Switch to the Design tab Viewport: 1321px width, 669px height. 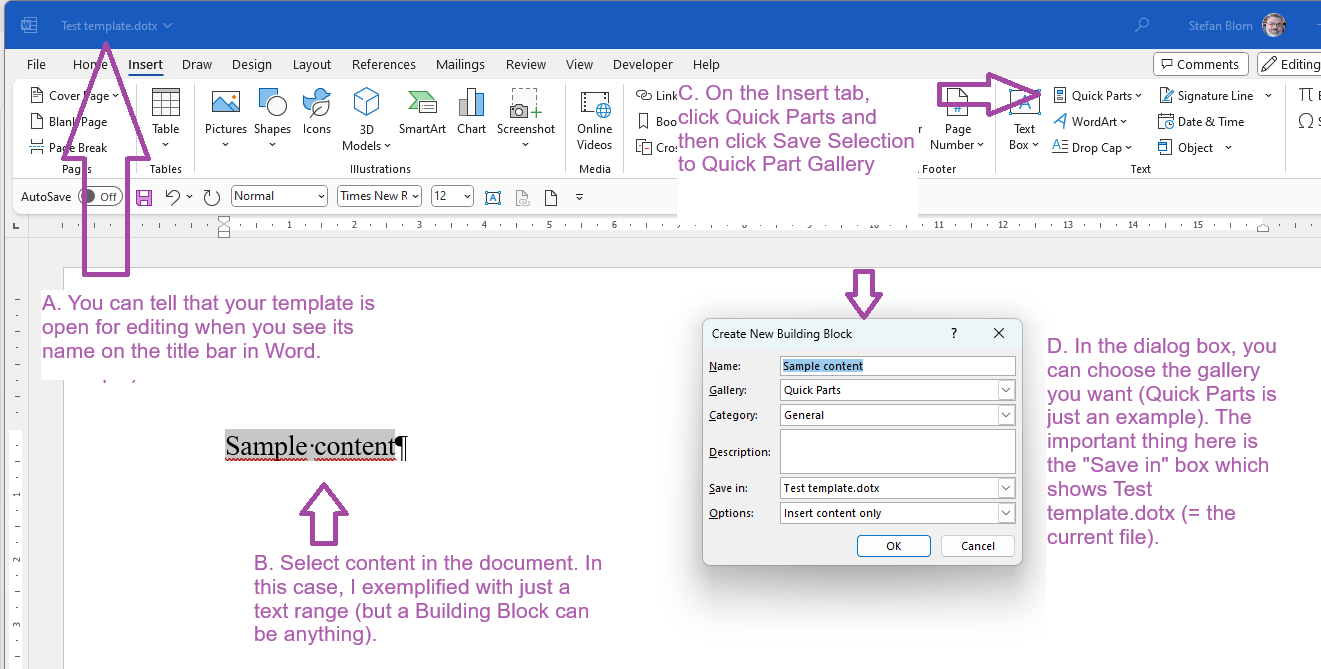point(252,64)
